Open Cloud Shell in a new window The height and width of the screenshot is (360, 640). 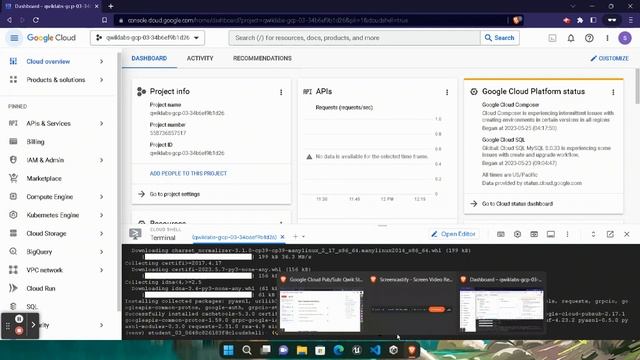click(610, 234)
